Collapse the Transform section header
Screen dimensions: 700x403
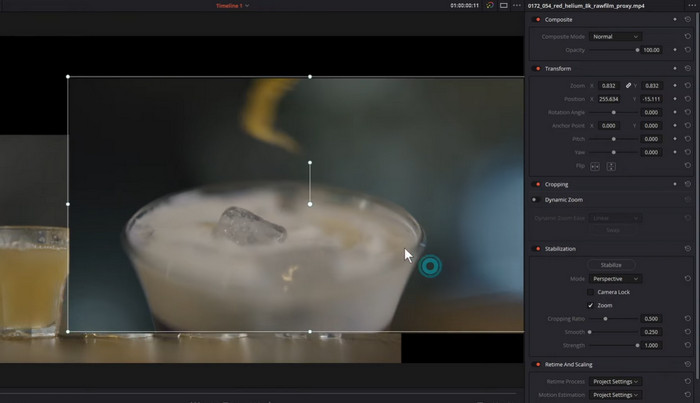(x=558, y=69)
